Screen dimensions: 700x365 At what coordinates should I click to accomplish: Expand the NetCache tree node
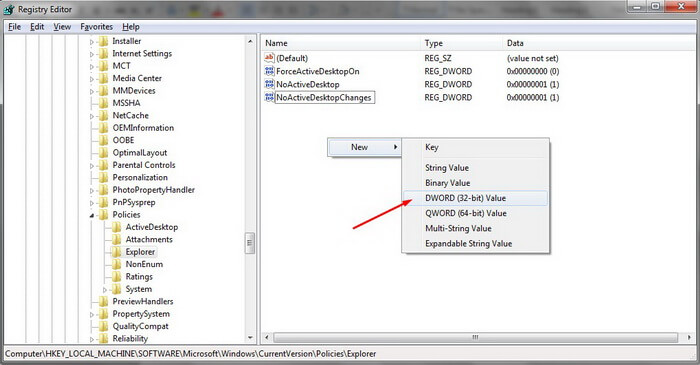(x=92, y=116)
